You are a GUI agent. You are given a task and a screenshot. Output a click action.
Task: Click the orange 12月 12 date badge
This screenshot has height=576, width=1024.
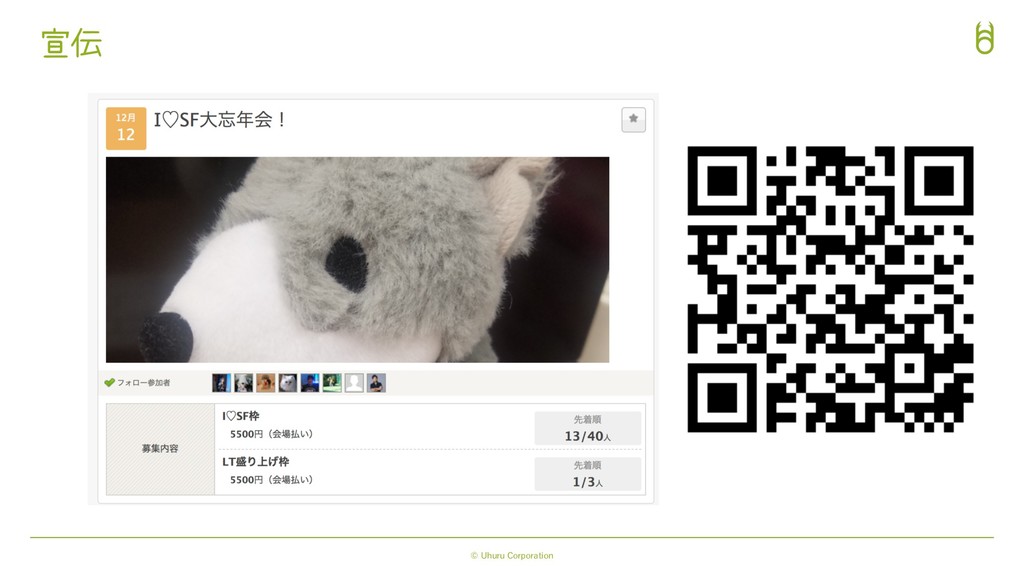tap(126, 128)
